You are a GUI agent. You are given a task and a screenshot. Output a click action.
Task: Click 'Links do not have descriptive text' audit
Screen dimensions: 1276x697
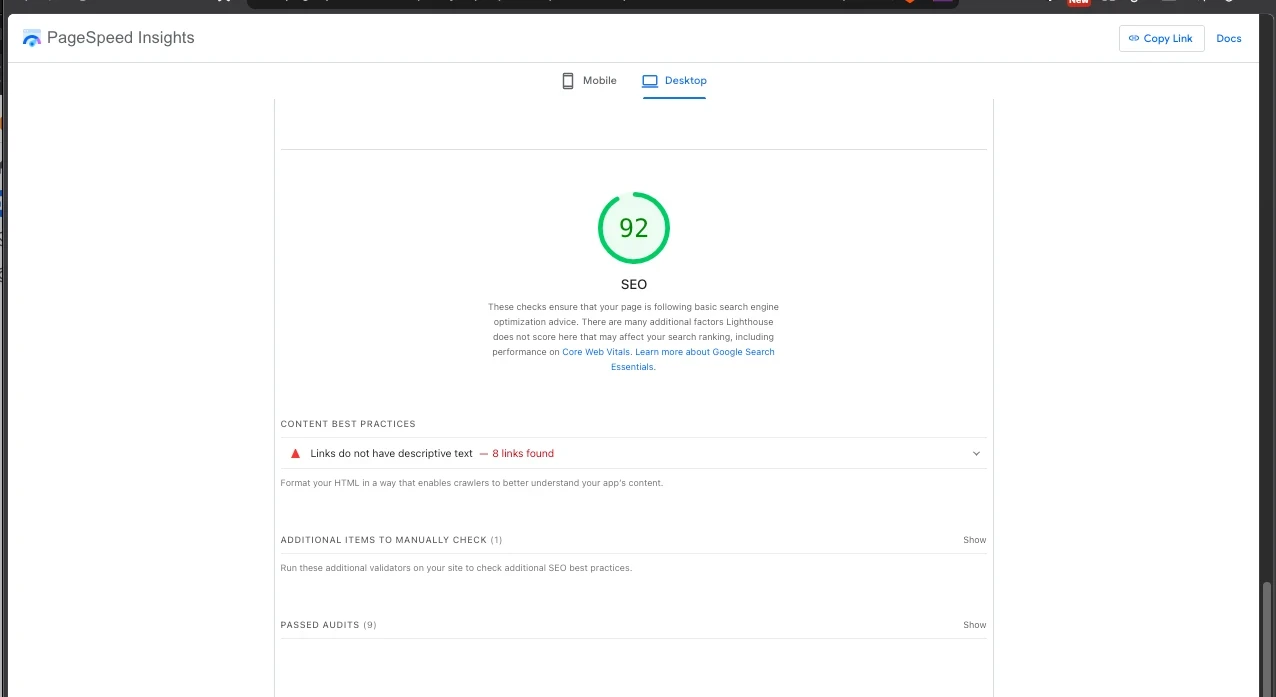pyautogui.click(x=634, y=453)
